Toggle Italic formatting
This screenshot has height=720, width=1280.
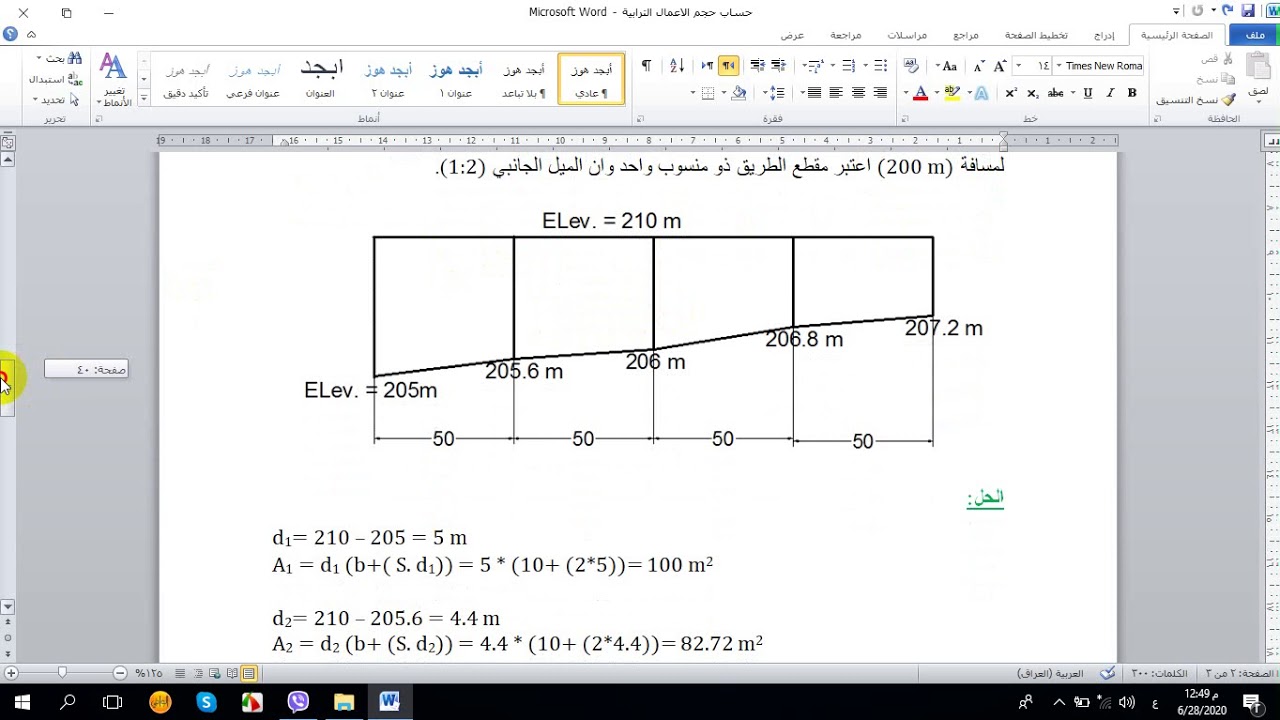(x=1110, y=93)
